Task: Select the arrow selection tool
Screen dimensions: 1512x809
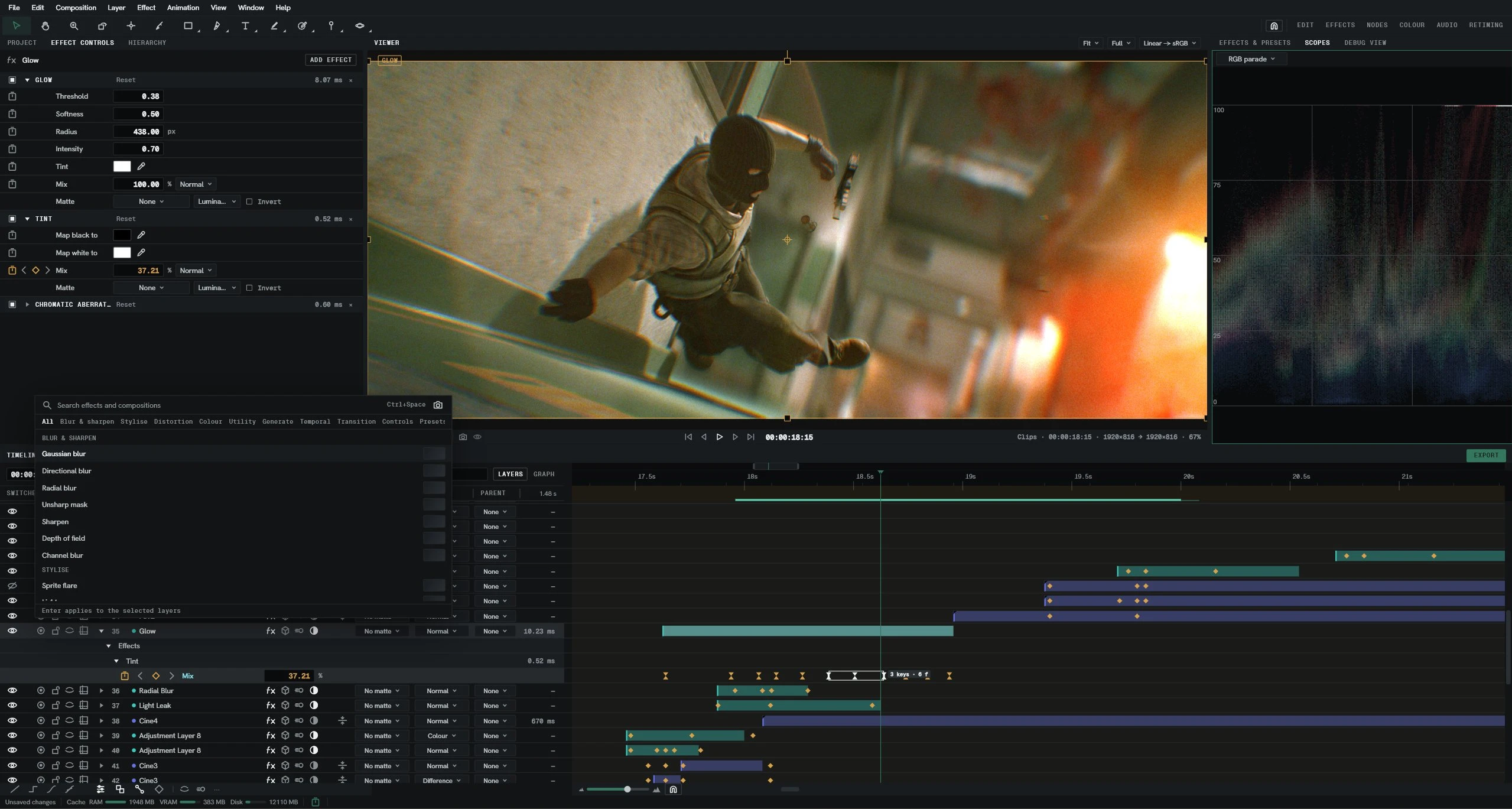Action: pyautogui.click(x=16, y=25)
